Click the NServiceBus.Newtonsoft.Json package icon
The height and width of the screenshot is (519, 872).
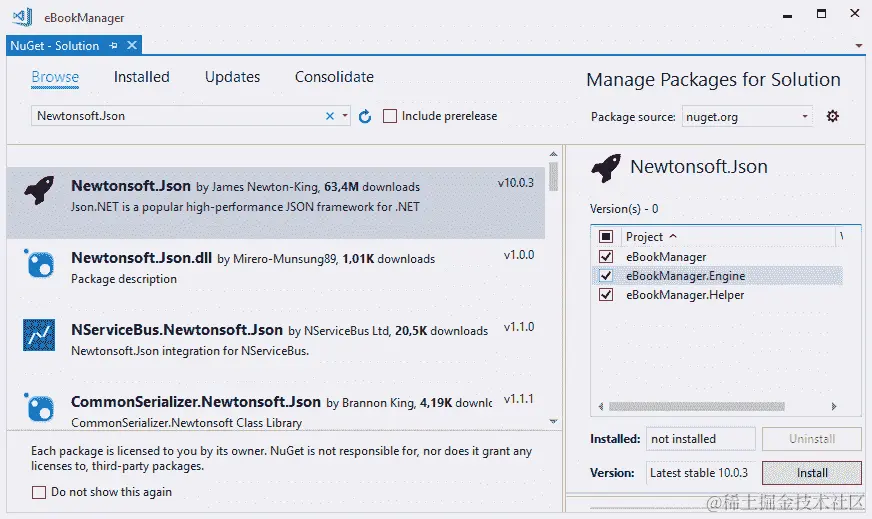pos(39,335)
